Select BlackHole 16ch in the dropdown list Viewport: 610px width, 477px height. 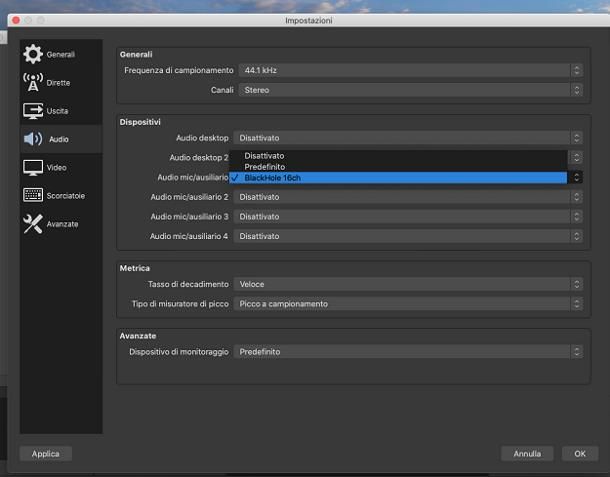pos(398,178)
